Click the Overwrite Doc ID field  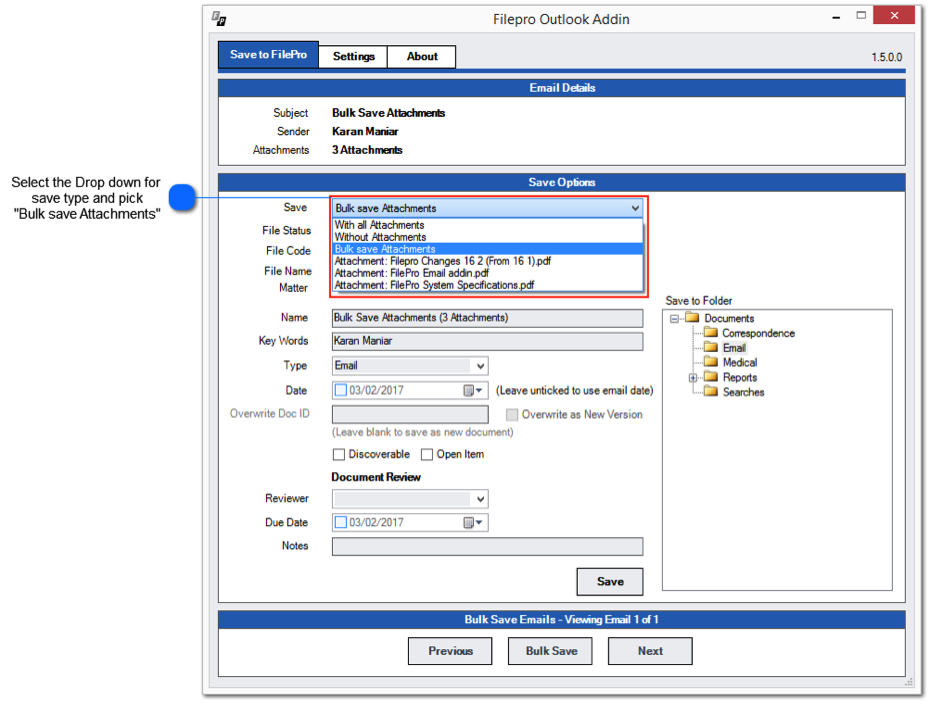pos(410,415)
